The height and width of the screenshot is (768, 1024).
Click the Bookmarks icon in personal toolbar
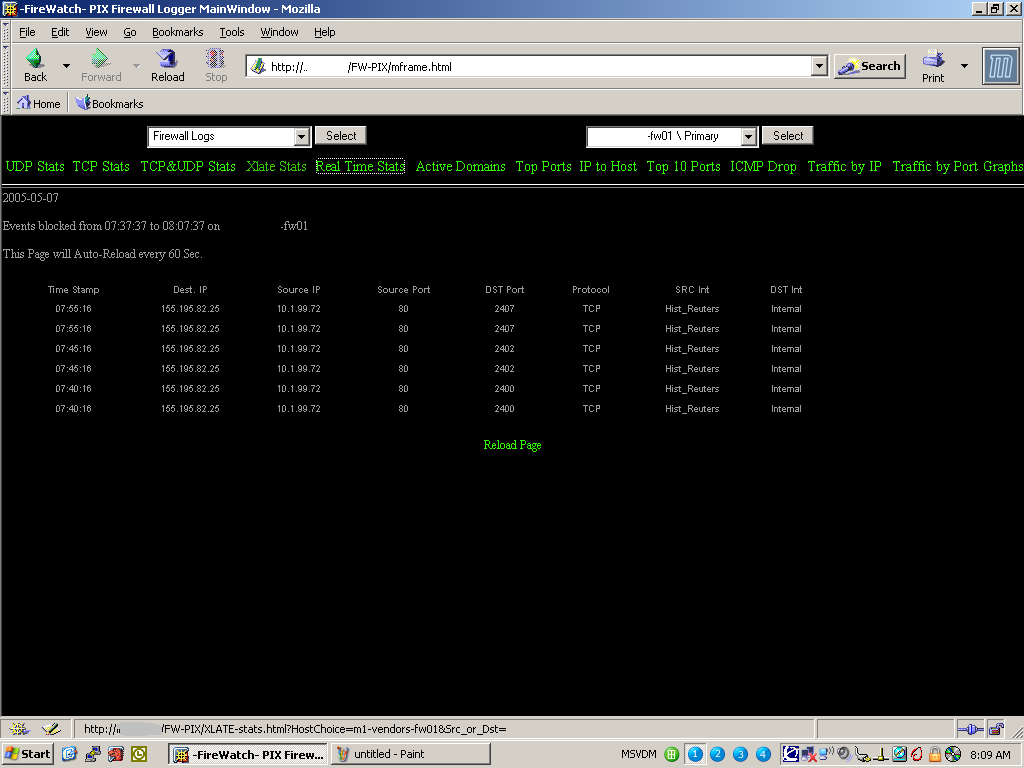[x=83, y=103]
